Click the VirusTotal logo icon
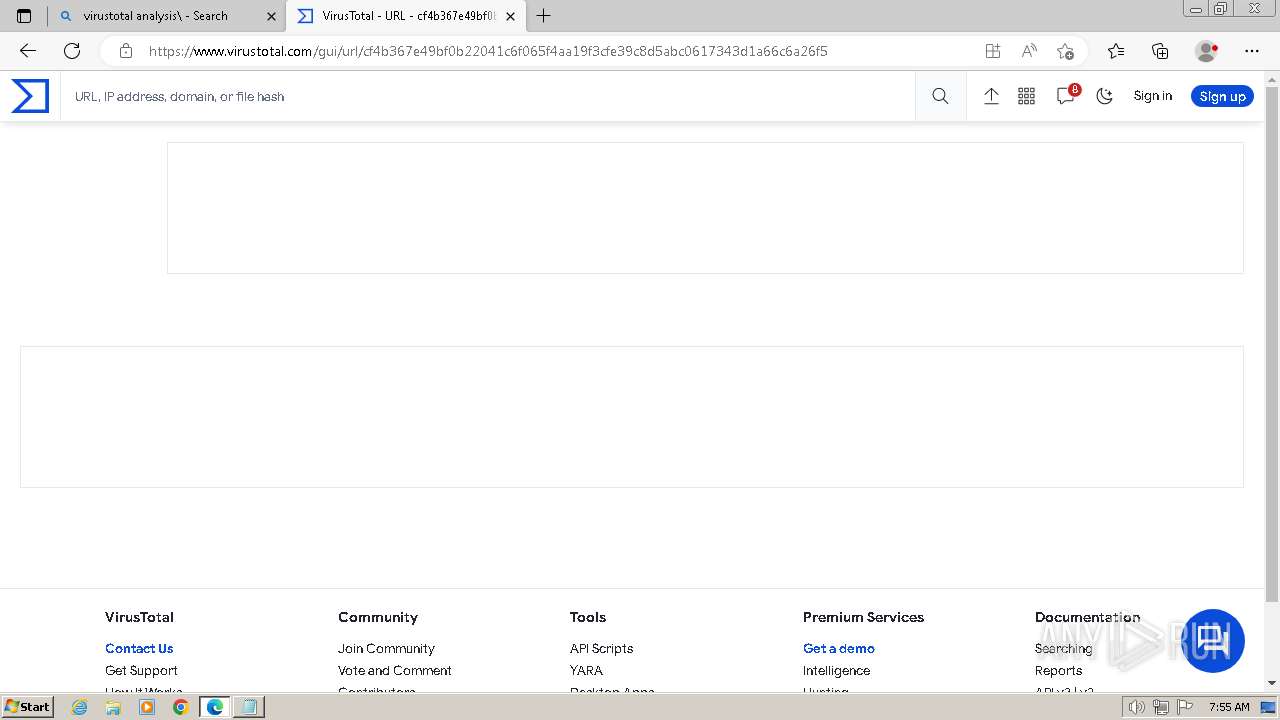 tap(30, 96)
